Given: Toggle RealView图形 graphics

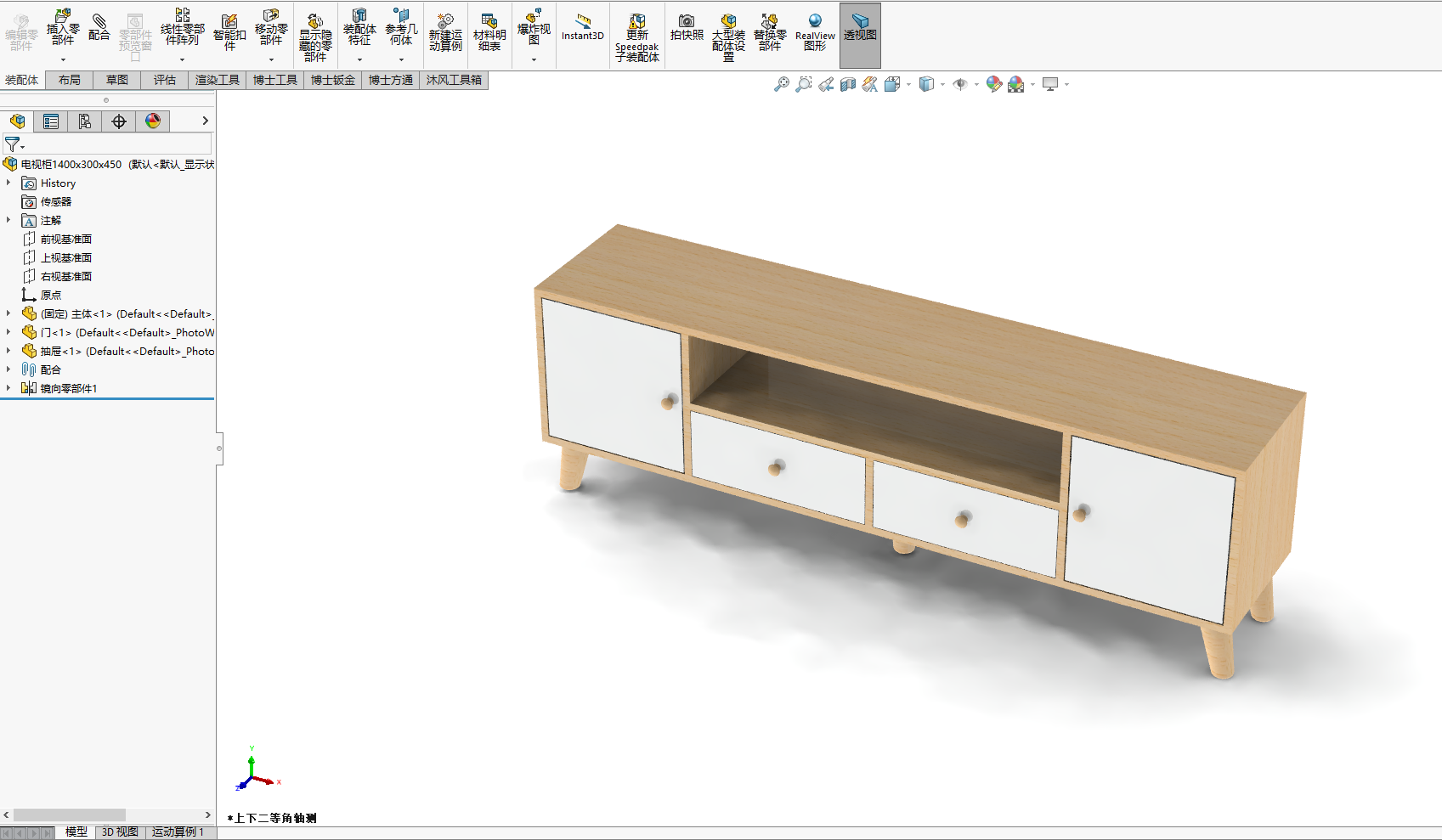Looking at the screenshot, I should (815, 32).
